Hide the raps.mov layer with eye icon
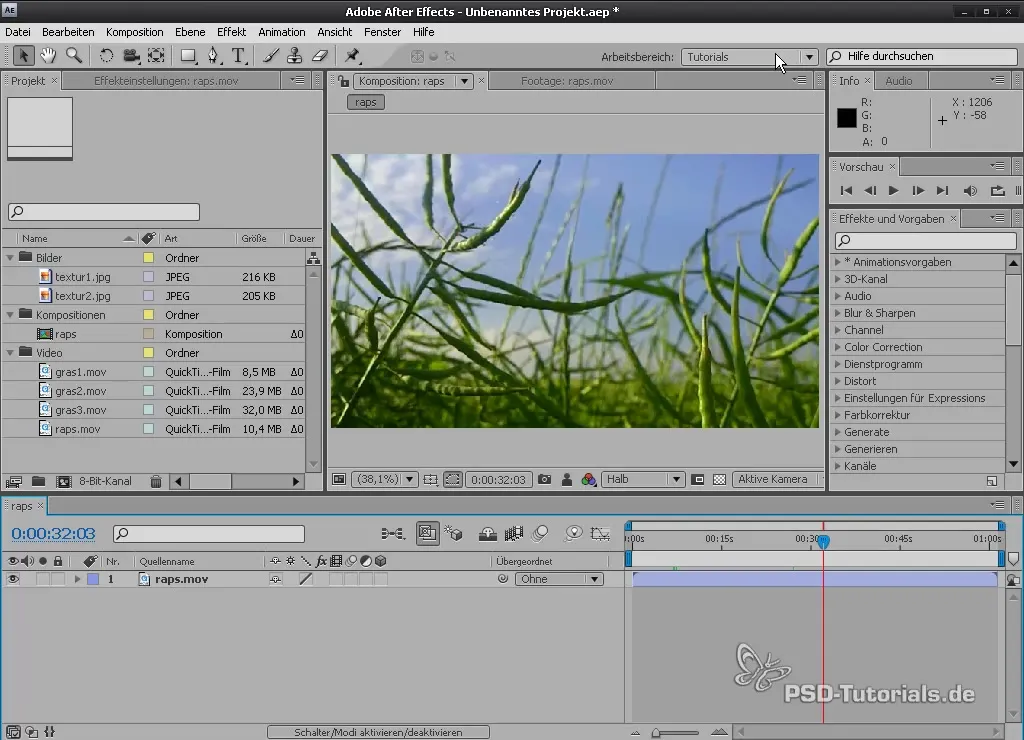This screenshot has width=1024, height=740. tap(13, 579)
